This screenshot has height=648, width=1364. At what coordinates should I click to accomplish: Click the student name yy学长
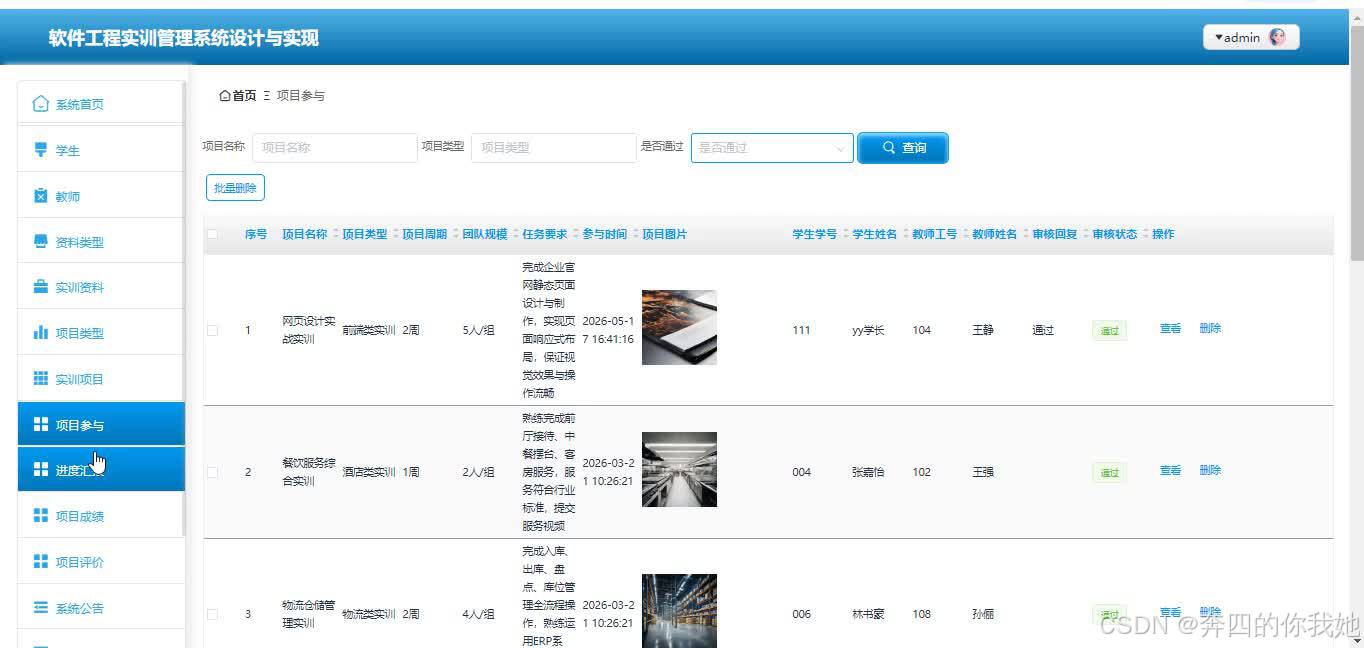coord(868,330)
